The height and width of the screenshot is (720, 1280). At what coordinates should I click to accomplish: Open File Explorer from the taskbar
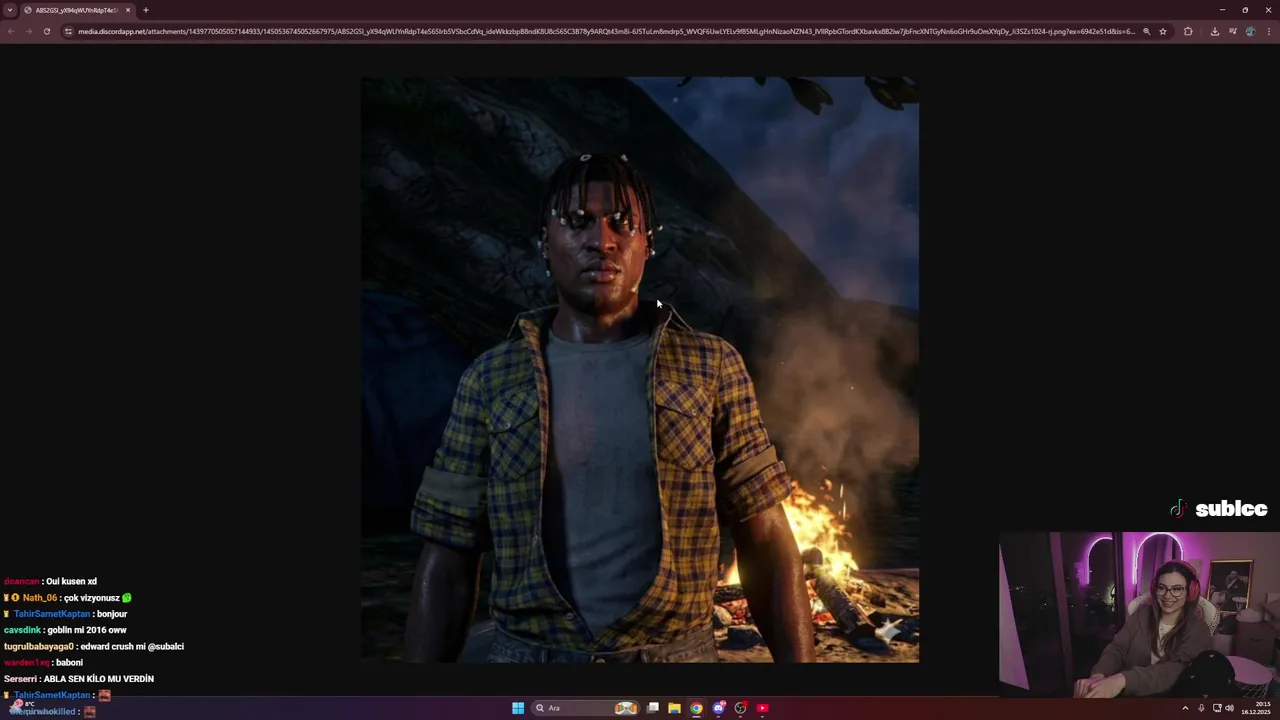pyautogui.click(x=674, y=708)
